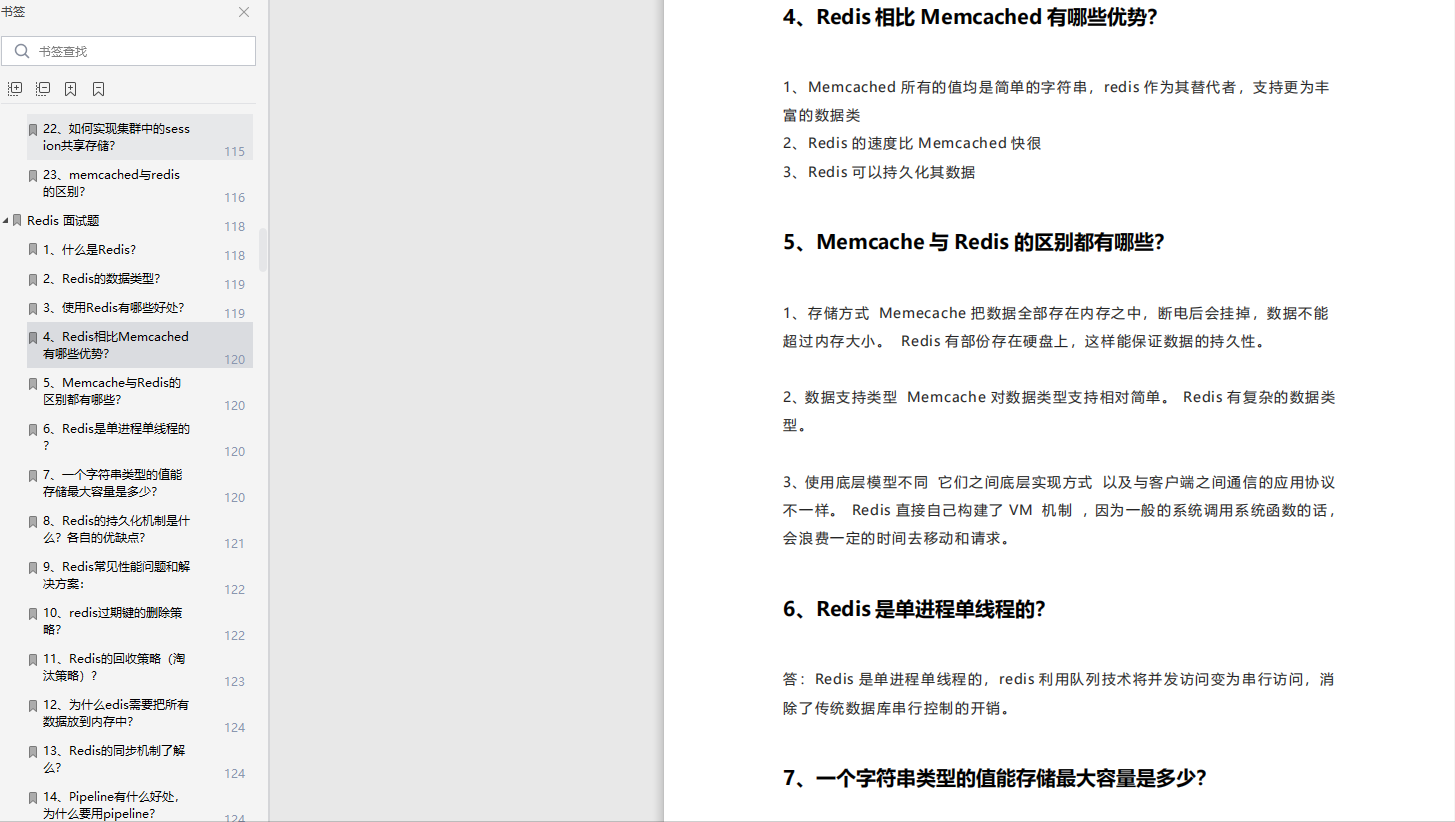Click paragraph starting 3、使用底层模型不同
The width and height of the screenshot is (1455, 822).
[x=1059, y=510]
